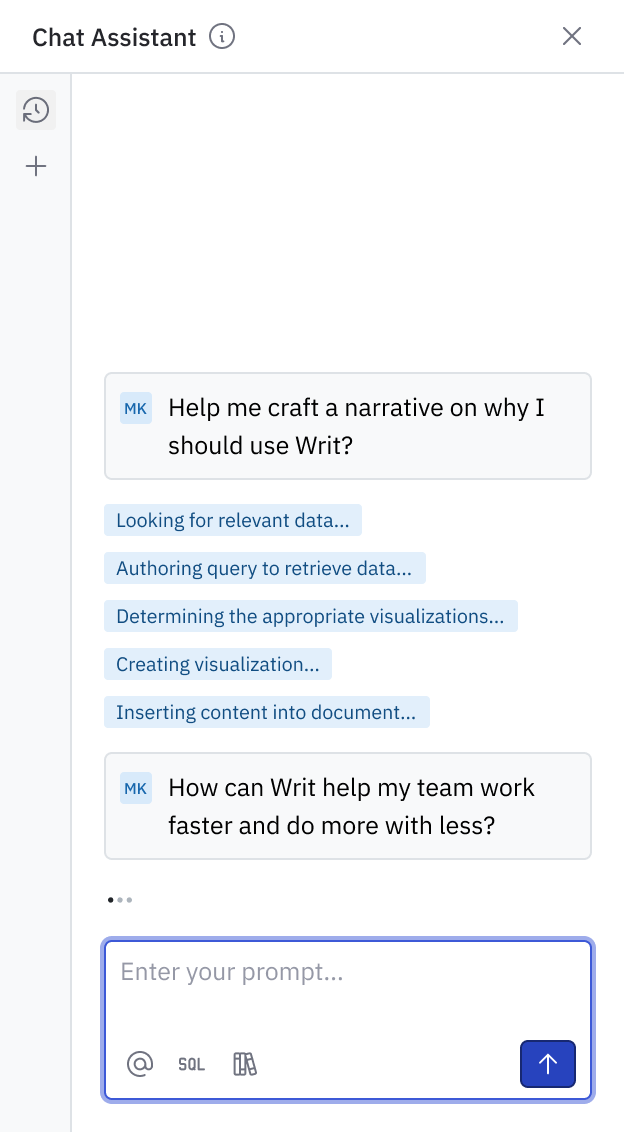Insert a mention with the @ icon

click(140, 1063)
